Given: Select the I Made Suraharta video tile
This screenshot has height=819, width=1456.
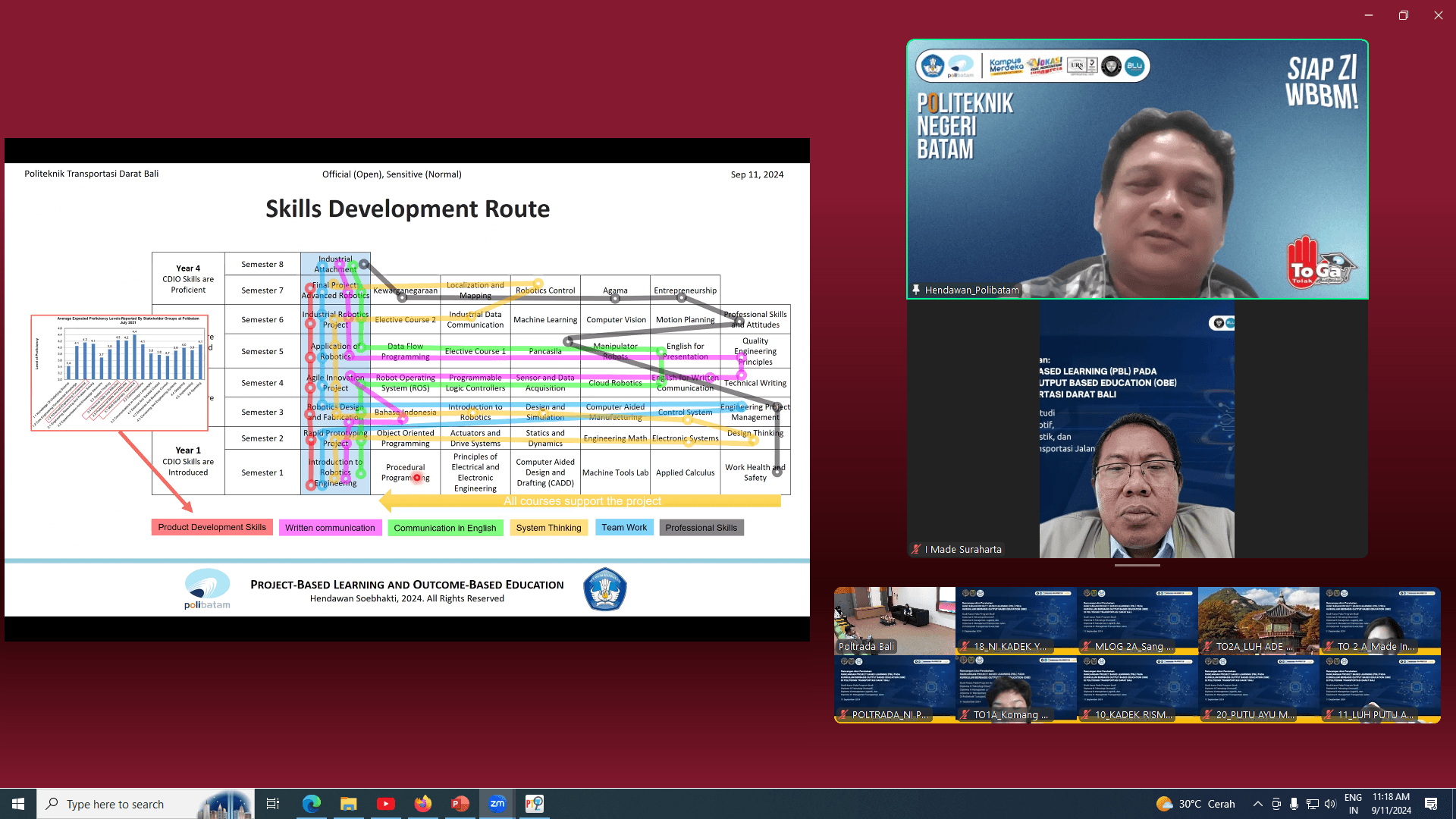Looking at the screenshot, I should pos(1137,429).
